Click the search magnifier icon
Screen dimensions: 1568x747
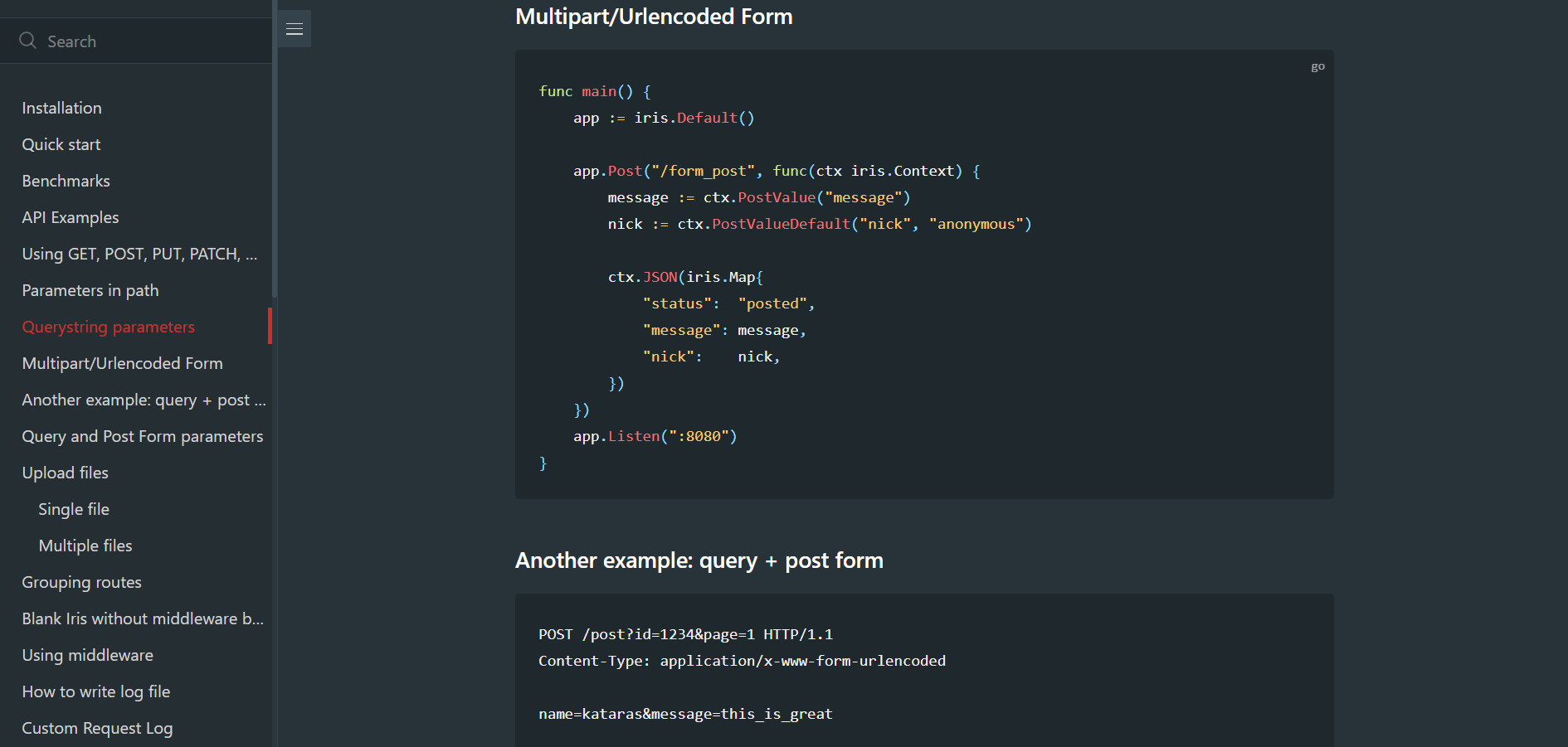(27, 41)
